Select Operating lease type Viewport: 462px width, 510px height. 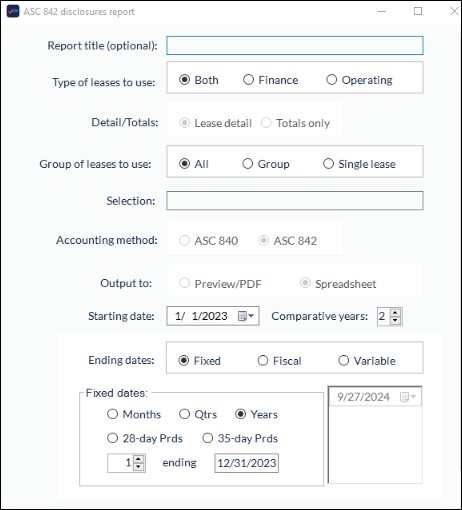tap(359, 80)
